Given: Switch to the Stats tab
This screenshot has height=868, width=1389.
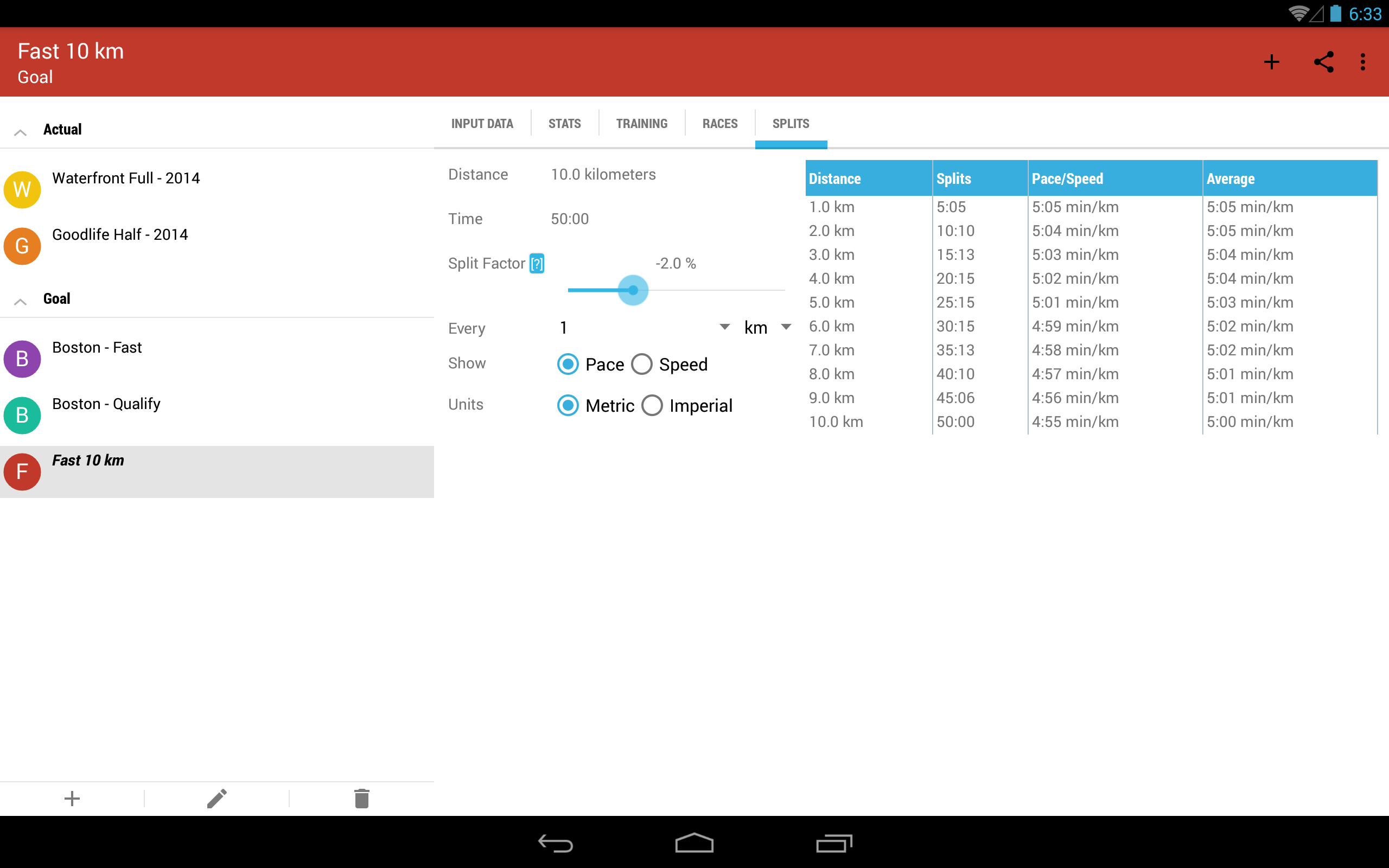Looking at the screenshot, I should point(565,124).
